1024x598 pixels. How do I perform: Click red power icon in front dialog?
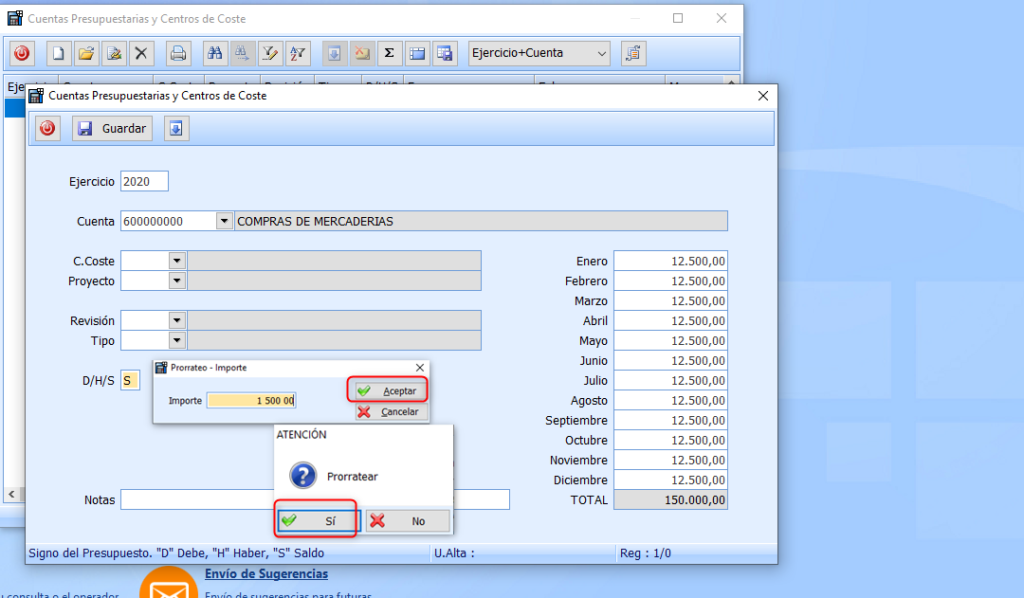(x=48, y=128)
